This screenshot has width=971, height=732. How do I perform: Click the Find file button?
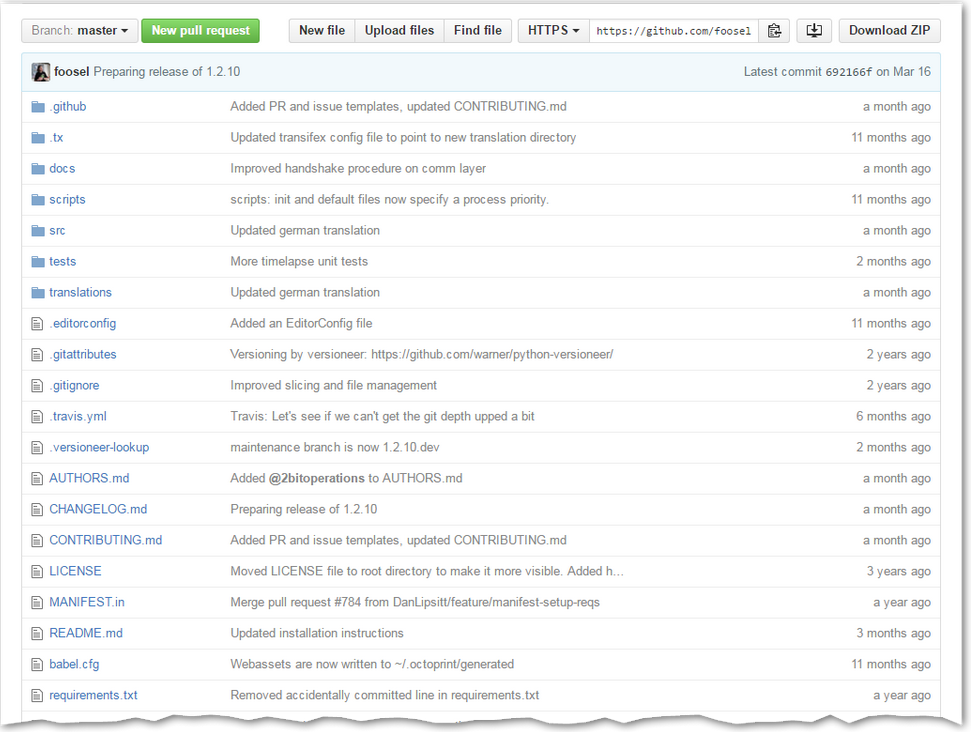click(478, 31)
